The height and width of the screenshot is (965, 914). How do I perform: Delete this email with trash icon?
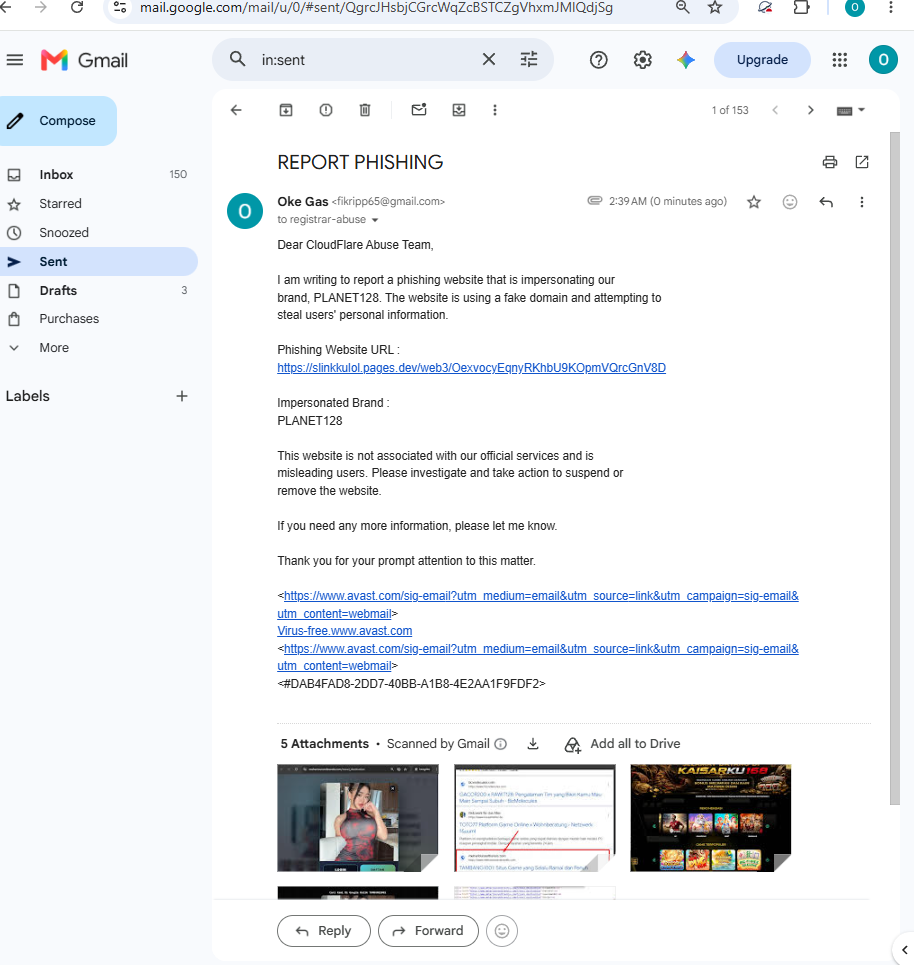(x=365, y=110)
